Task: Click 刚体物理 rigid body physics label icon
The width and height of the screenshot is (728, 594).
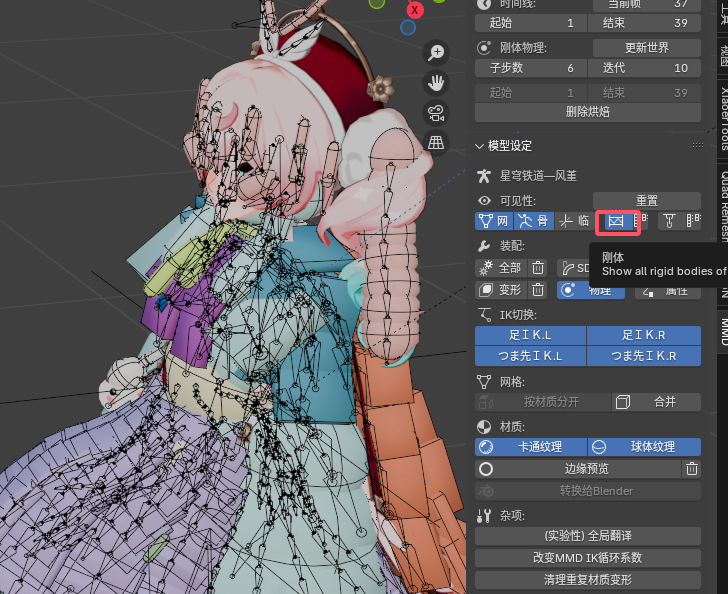Action: 484,48
